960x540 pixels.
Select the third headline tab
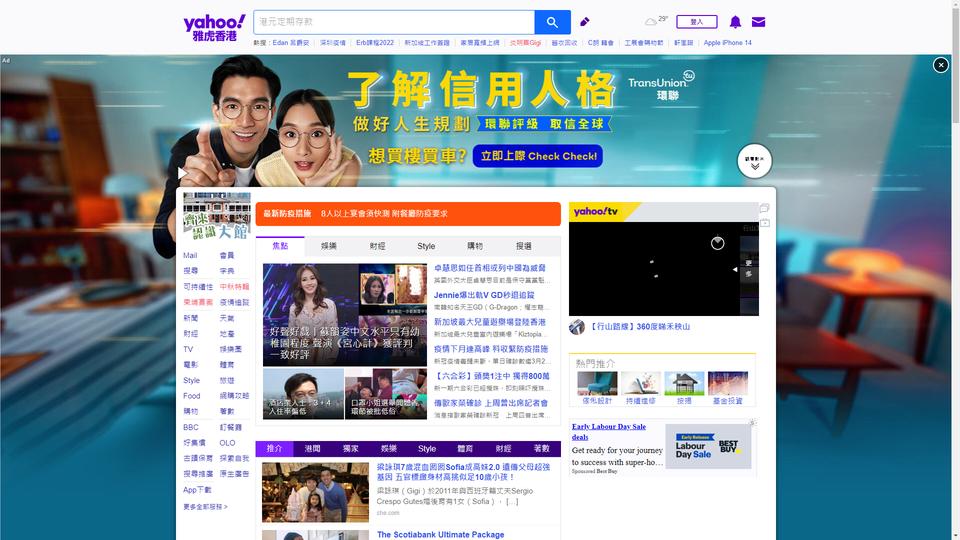(378, 246)
